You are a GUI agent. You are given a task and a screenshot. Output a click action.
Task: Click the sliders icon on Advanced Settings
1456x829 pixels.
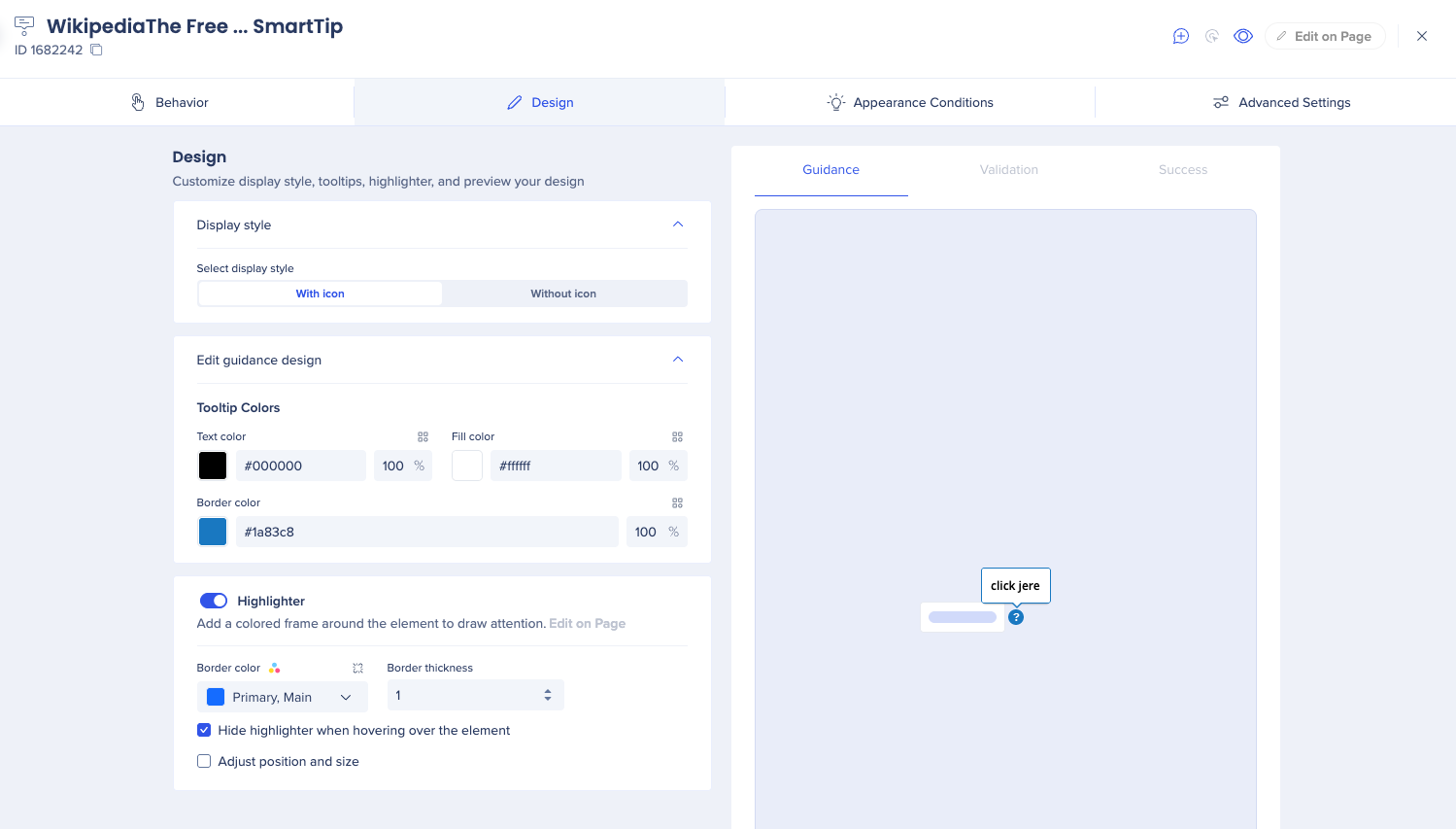click(1221, 102)
